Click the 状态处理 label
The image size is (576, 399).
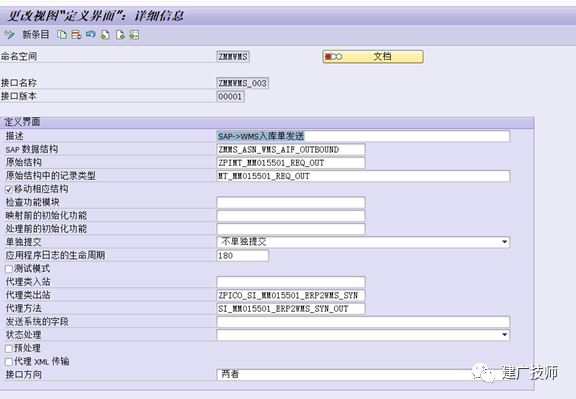[24, 335]
